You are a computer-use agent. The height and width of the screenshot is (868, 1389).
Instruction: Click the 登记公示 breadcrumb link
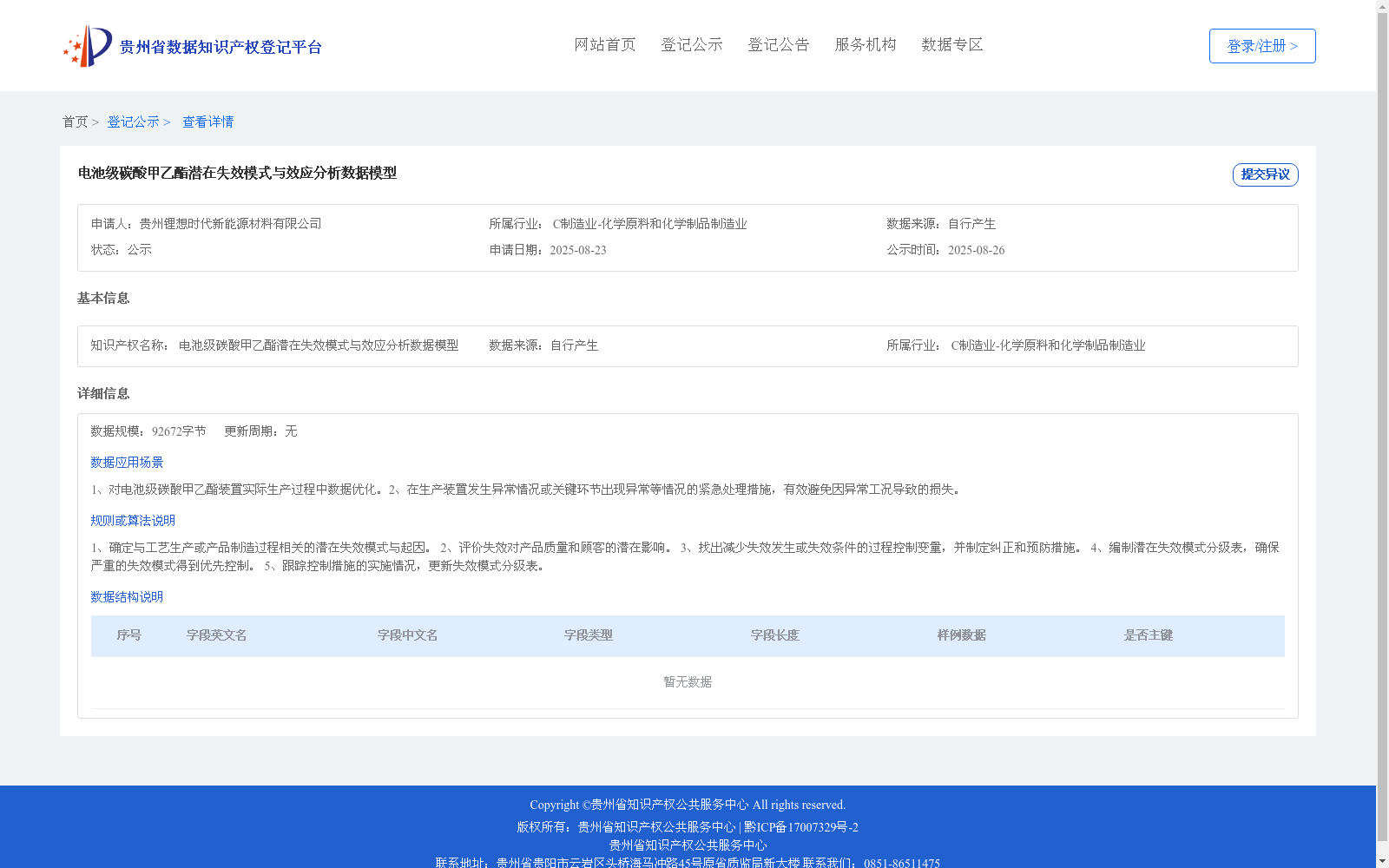[x=133, y=122]
